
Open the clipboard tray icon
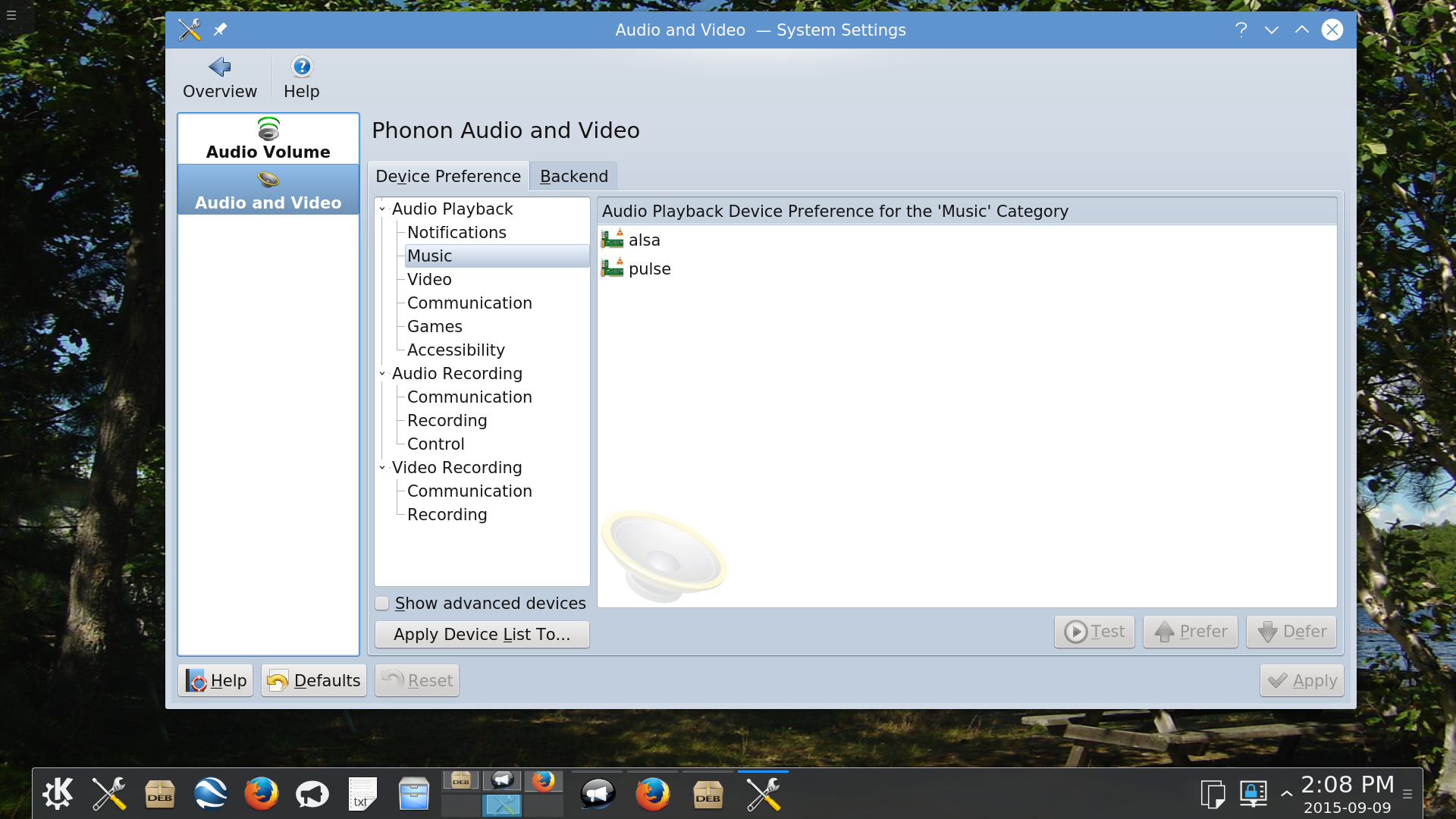pos(1213,794)
